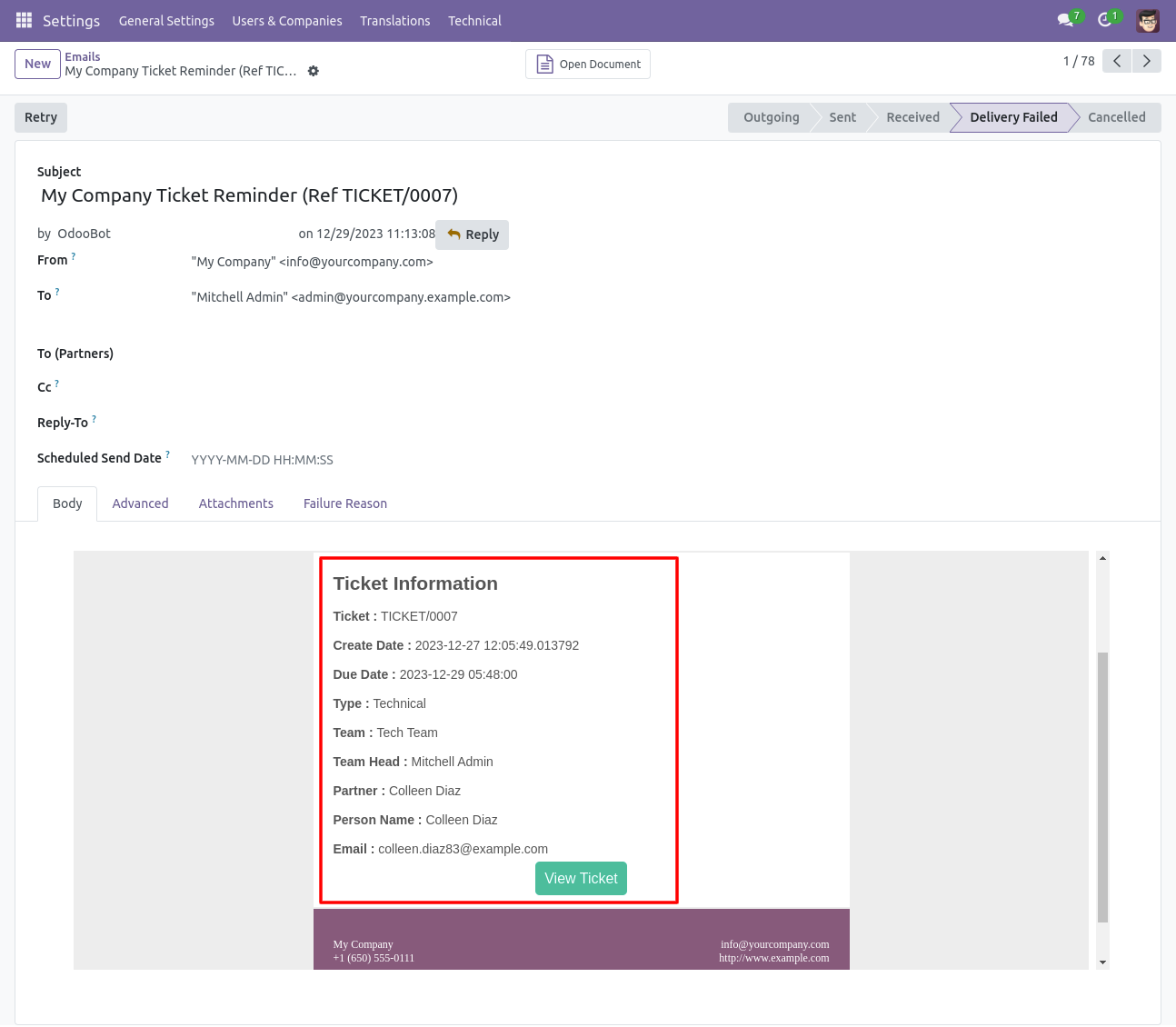Open the conversations chat icon
Image resolution: width=1176 pixels, height=1027 pixels.
[x=1066, y=20]
